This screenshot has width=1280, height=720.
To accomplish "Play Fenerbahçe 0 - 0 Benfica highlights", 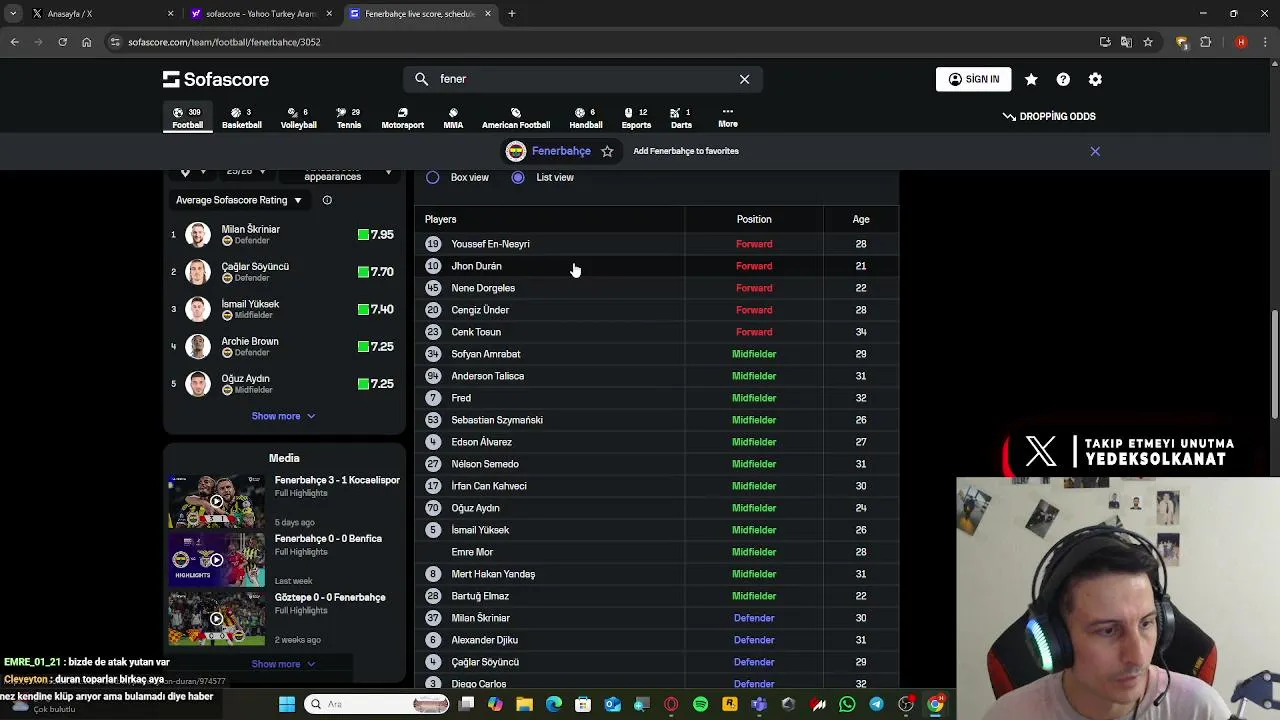I will 216,560.
